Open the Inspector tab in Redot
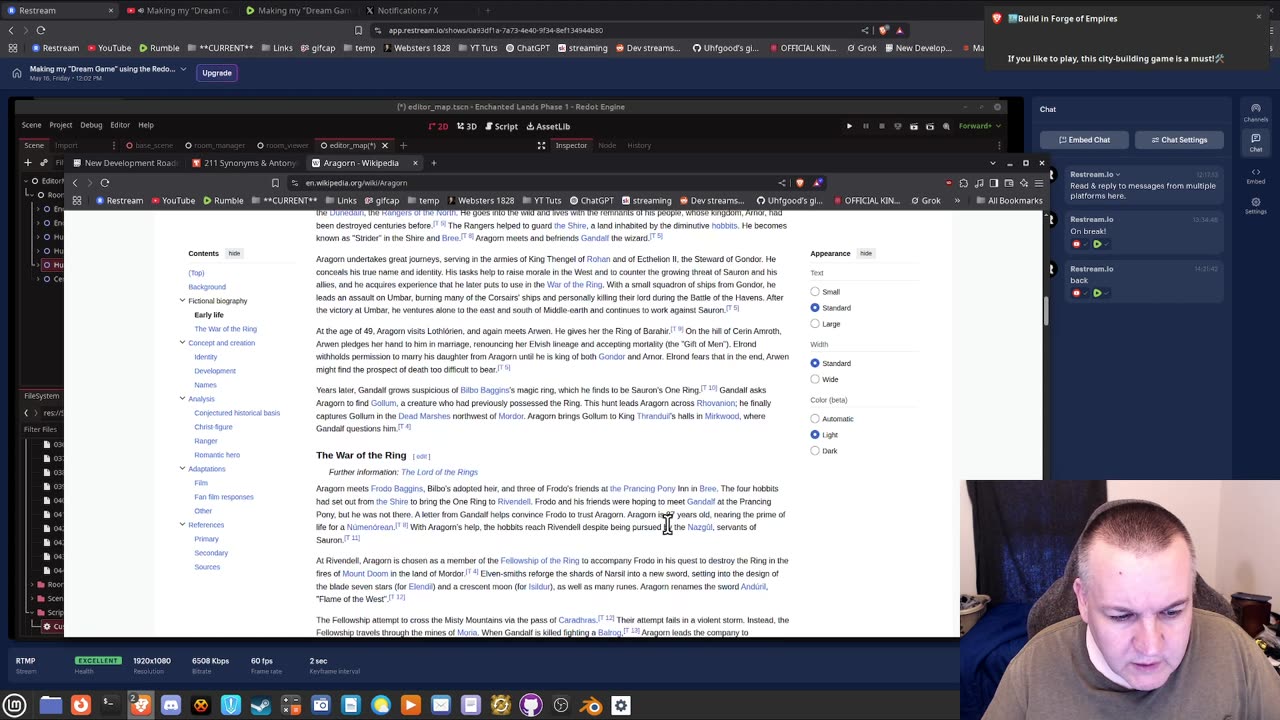The width and height of the screenshot is (1280, 720). [x=571, y=145]
